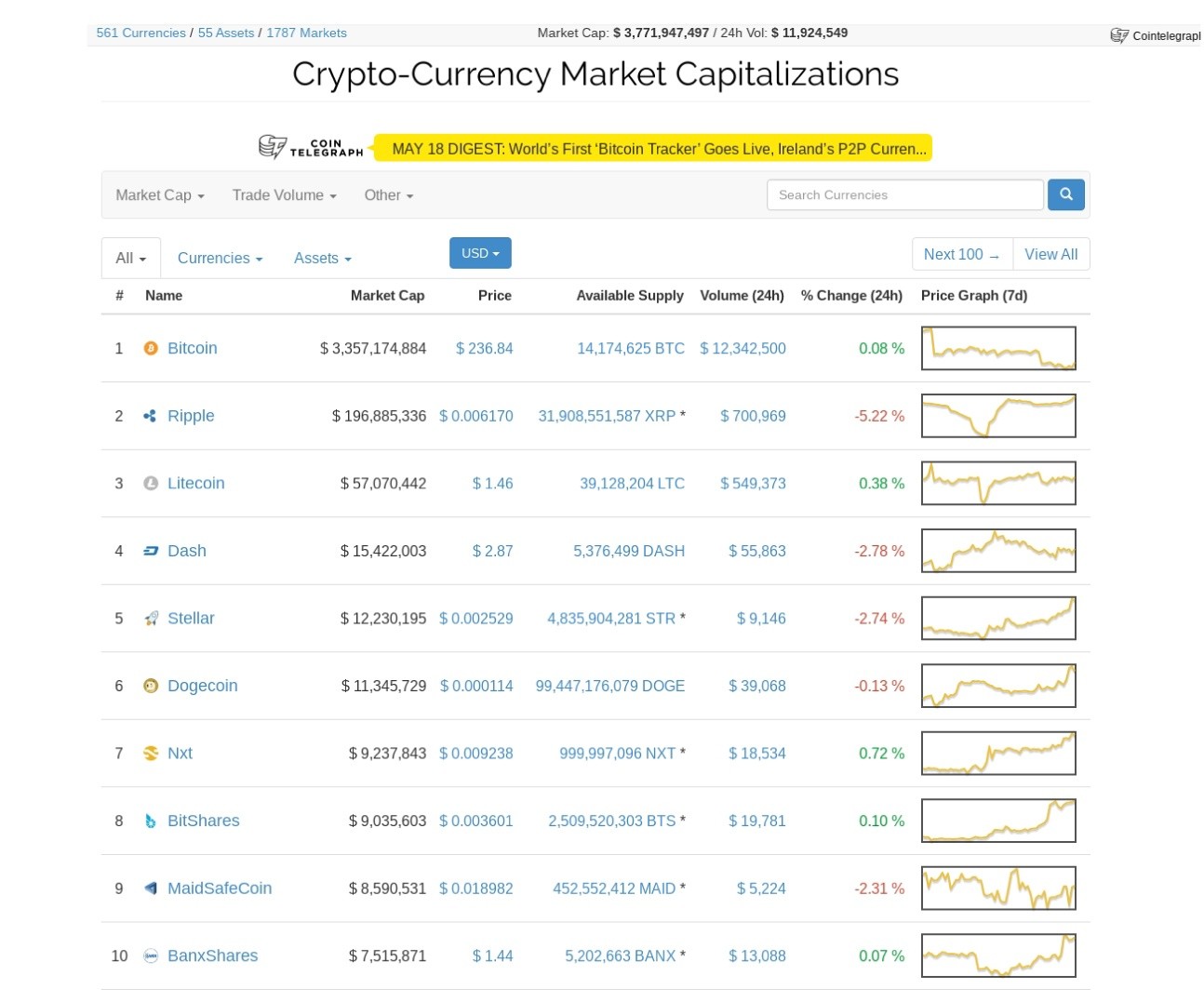This screenshot has height=1002, width=1204.
Task: Open the MaidSafeCoin currency page
Action: (220, 888)
